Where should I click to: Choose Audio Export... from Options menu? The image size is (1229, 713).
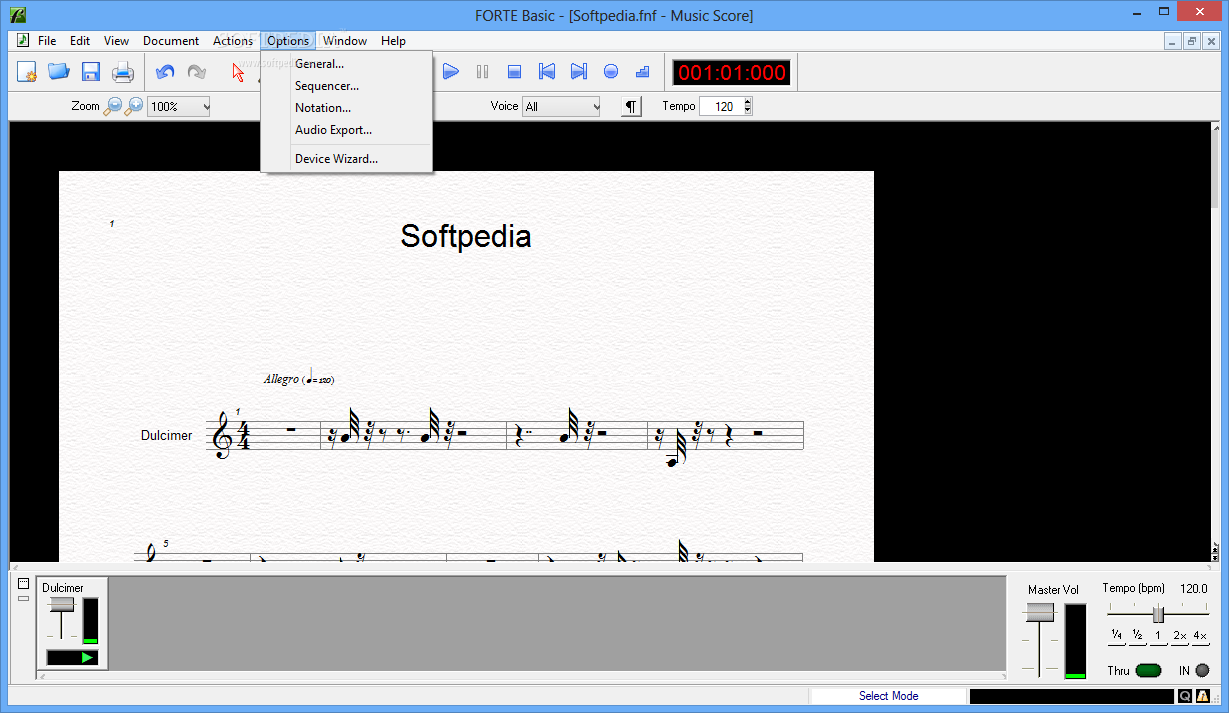(x=346, y=130)
